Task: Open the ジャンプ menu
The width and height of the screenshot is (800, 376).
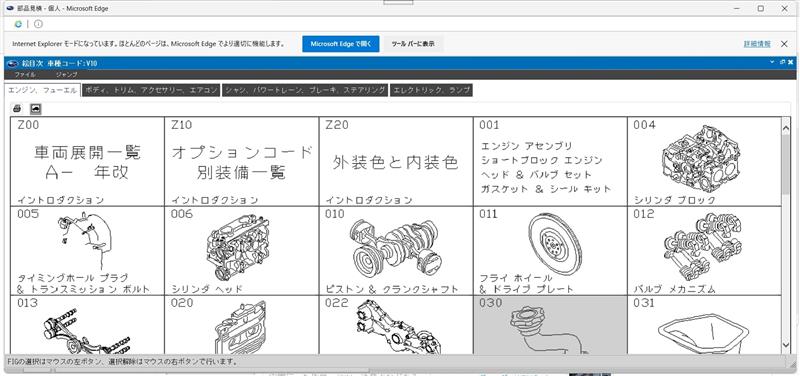Action: pos(66,74)
